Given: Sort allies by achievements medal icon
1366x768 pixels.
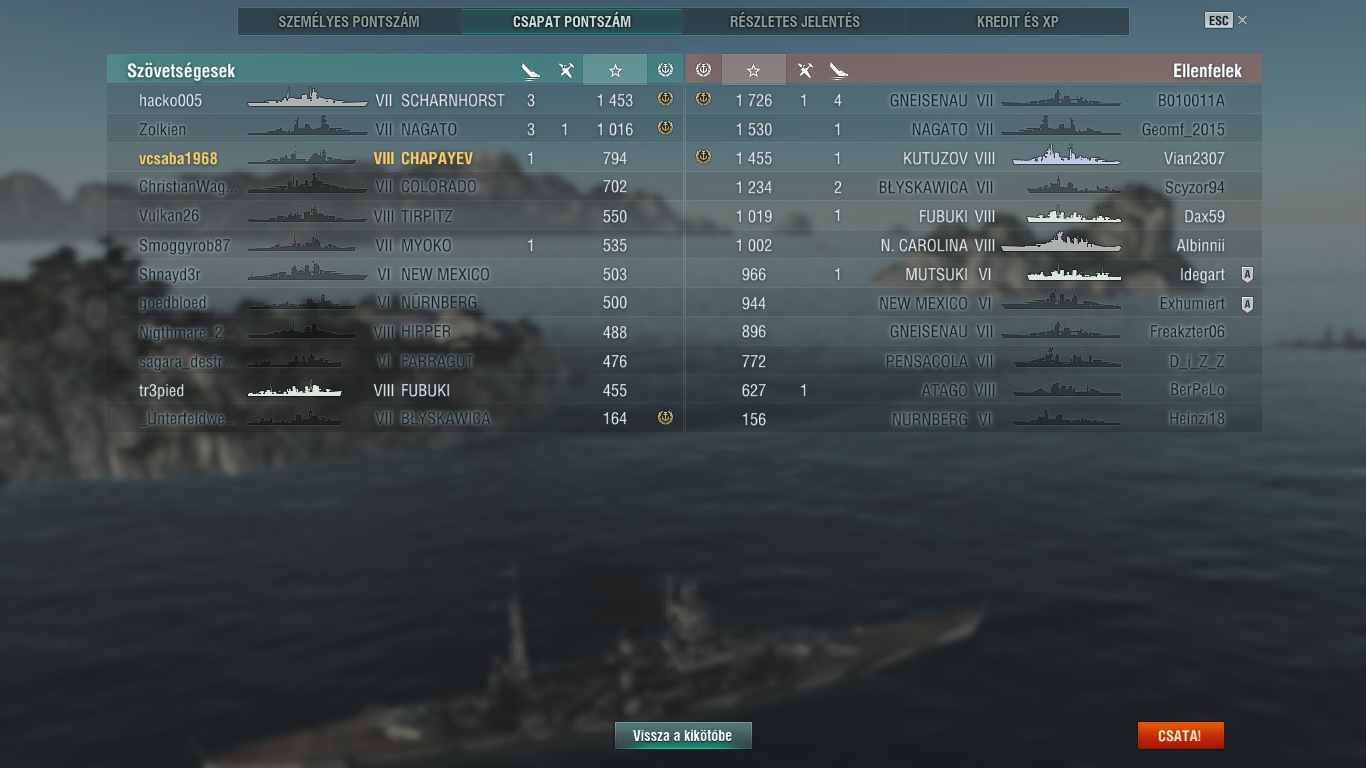Looking at the screenshot, I should (x=665, y=70).
